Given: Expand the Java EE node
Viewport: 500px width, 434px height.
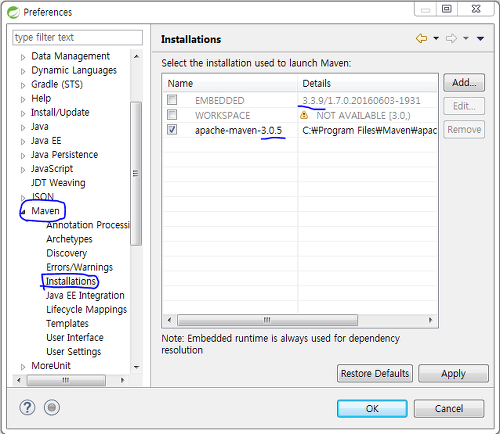Looking at the screenshot, I should click(23, 142).
